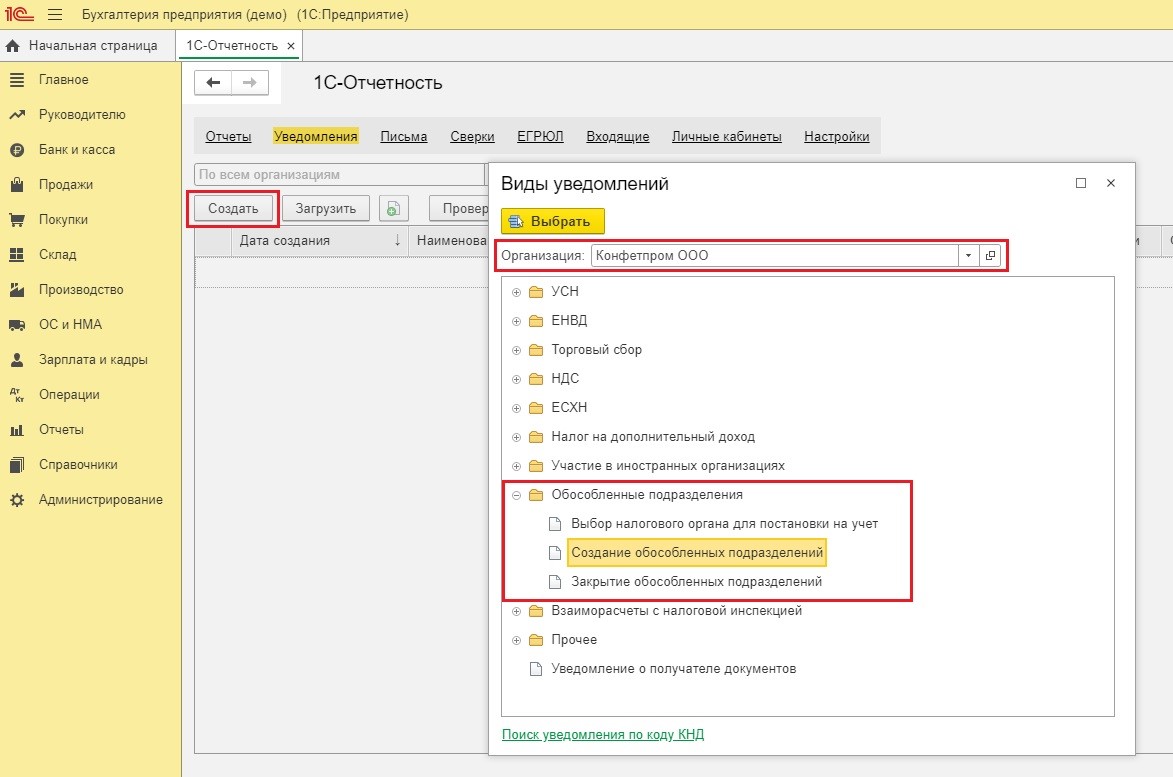Select Закрытие обособленных подразделений item
The image size is (1173, 777).
coord(696,582)
